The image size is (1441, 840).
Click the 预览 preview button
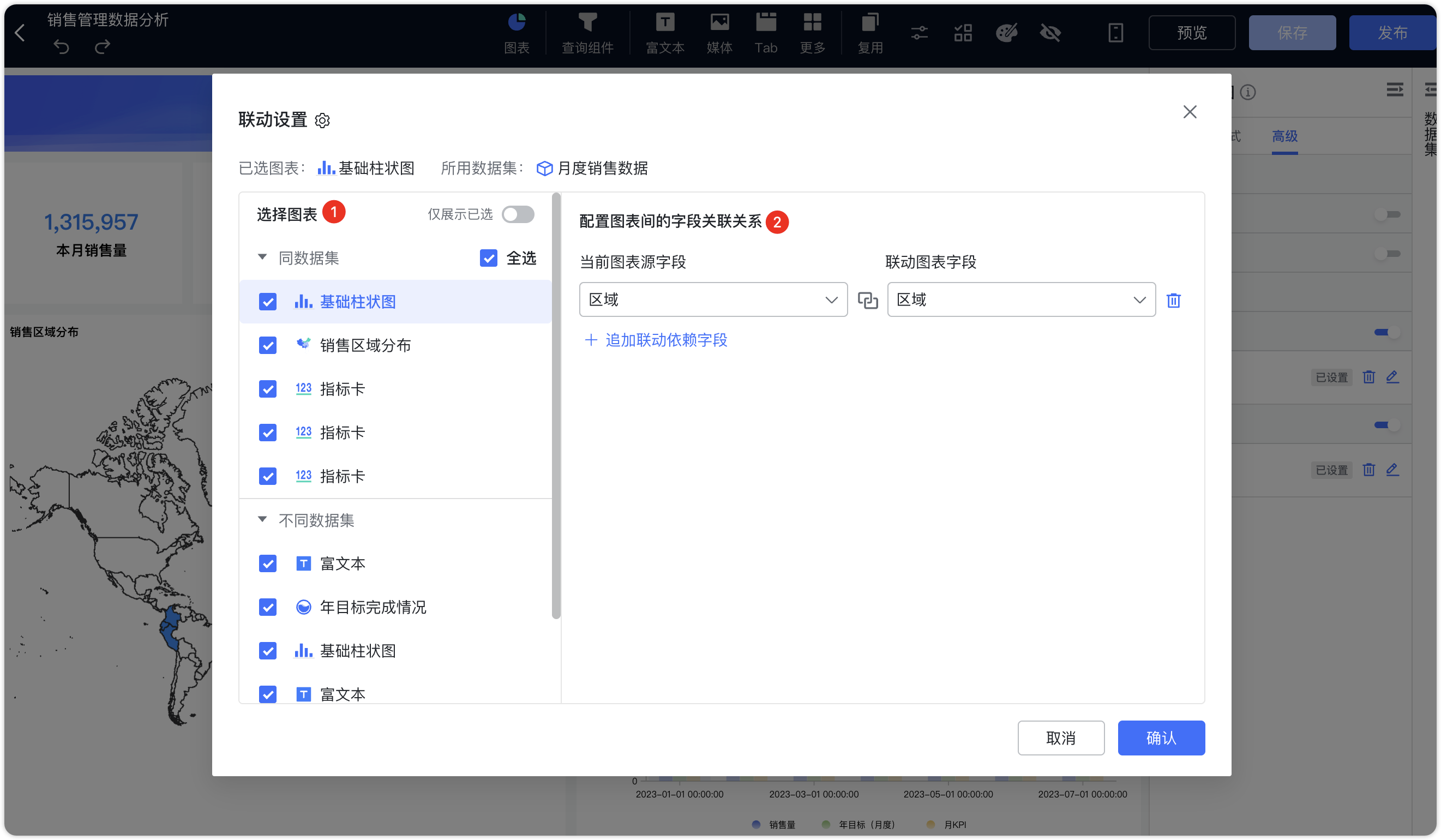(1191, 33)
